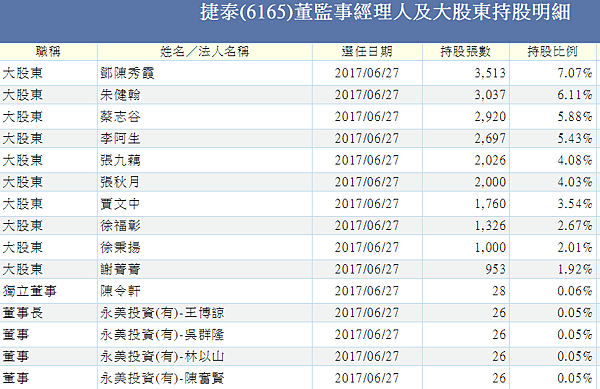Click shares value 2,920
The image size is (600, 389).
pyautogui.click(x=490, y=117)
